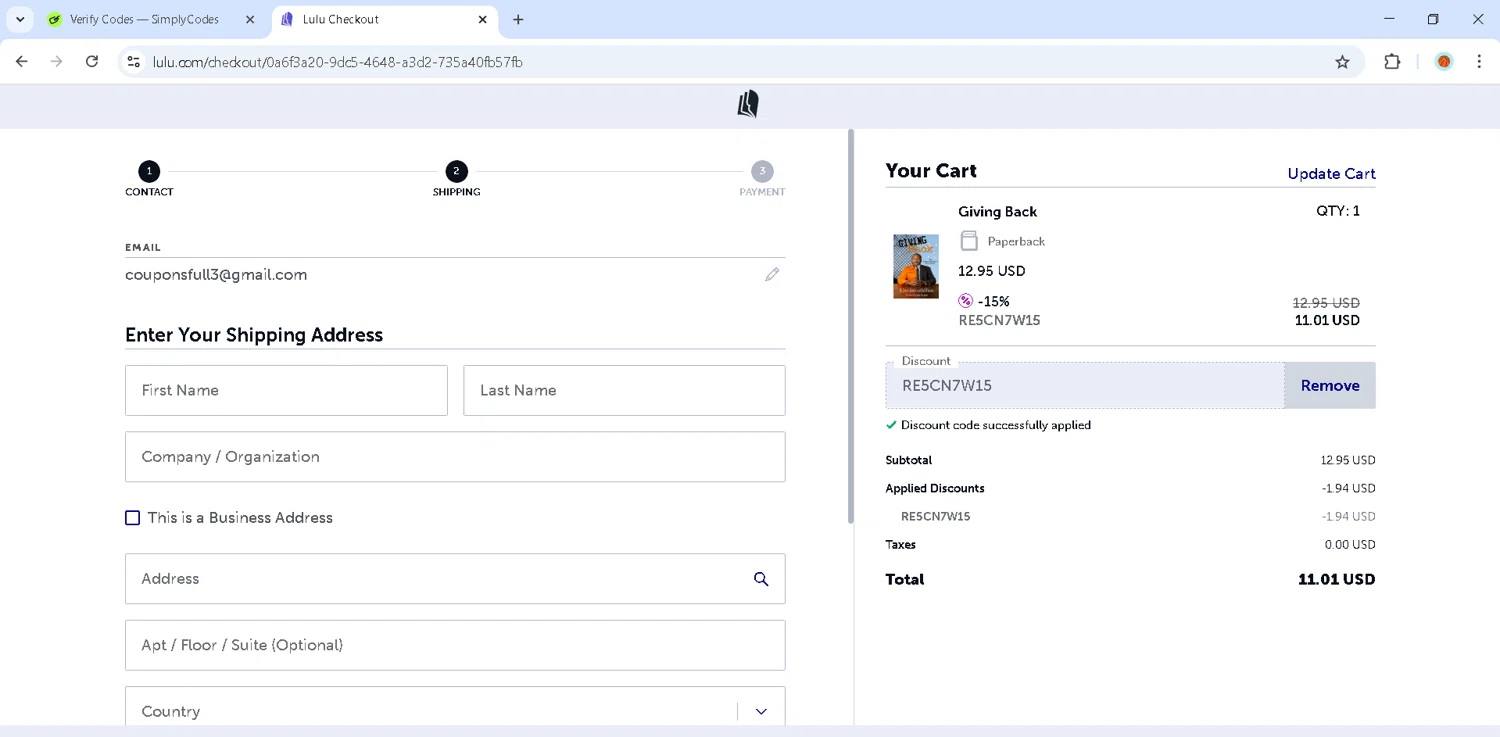Switch to the Verify Codes SimplyCodes tab
This screenshot has height=737, width=1500.
click(x=144, y=19)
